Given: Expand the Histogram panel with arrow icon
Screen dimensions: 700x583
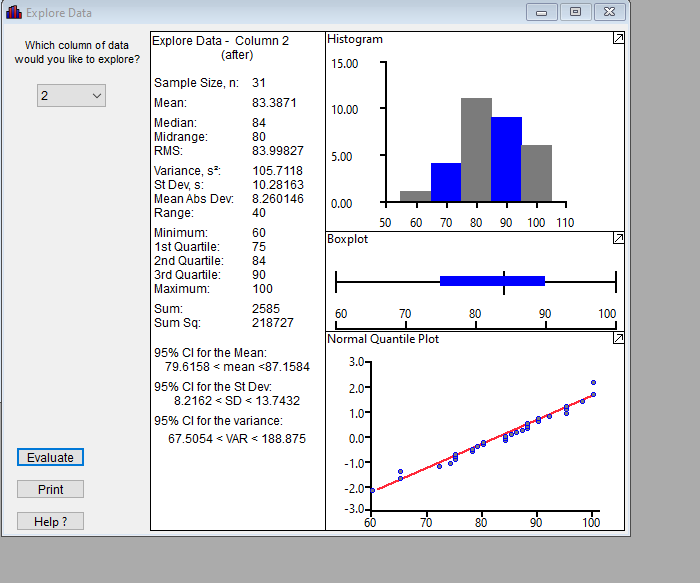Looking at the screenshot, I should [x=618, y=38].
